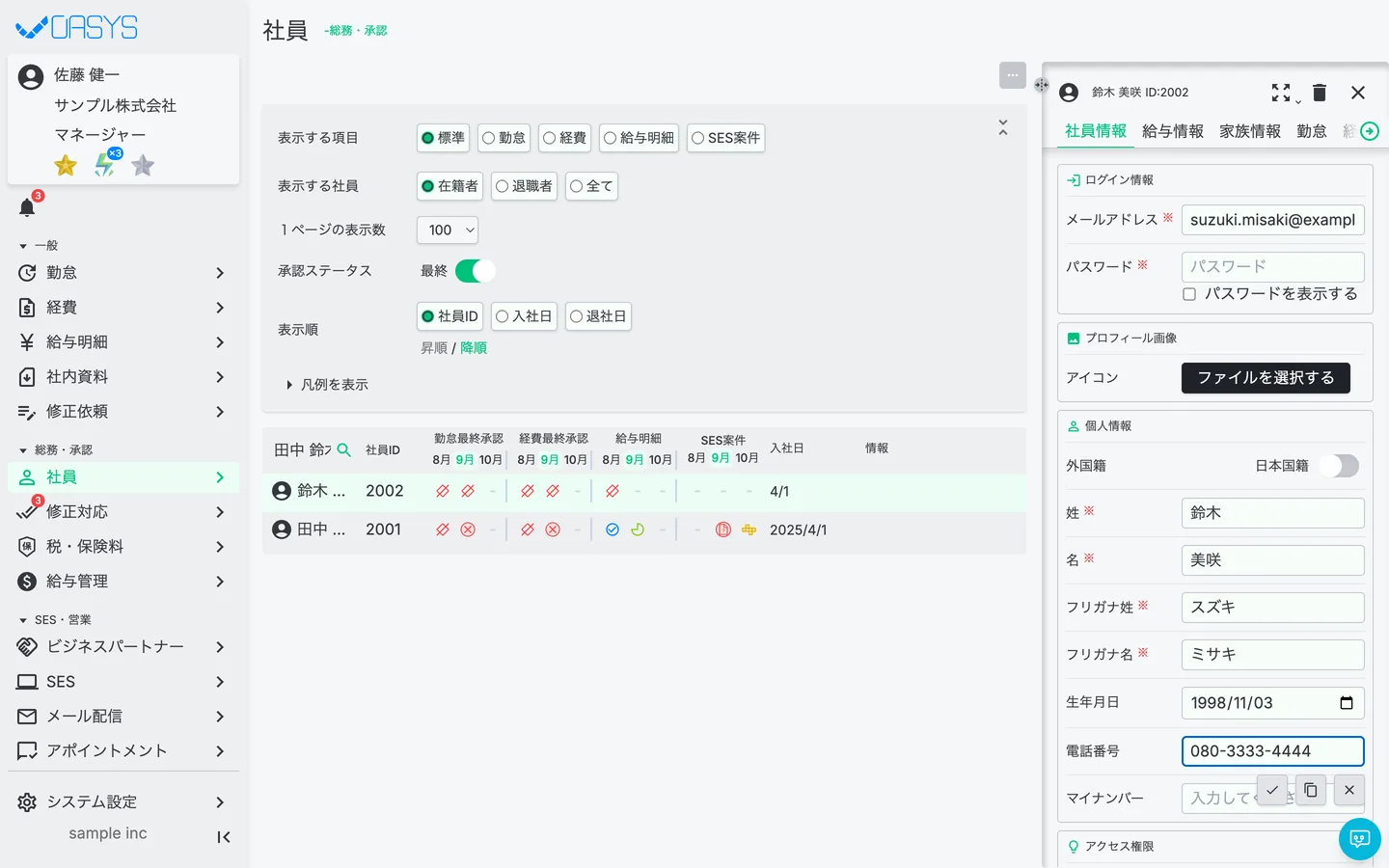Switch to 給与情報 tab
Viewport: 1389px width, 868px height.
click(x=1173, y=131)
